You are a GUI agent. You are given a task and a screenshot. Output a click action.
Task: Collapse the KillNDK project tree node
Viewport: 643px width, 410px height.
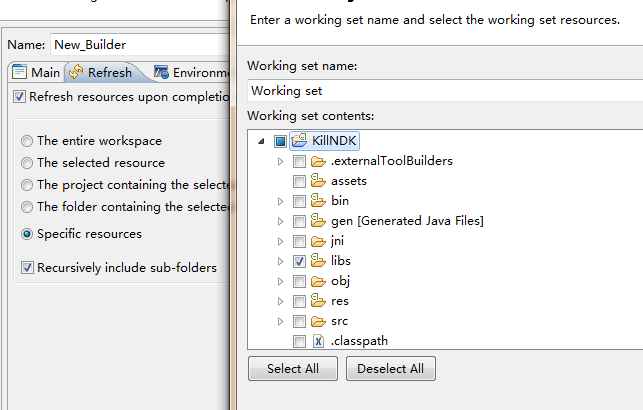coord(262,141)
